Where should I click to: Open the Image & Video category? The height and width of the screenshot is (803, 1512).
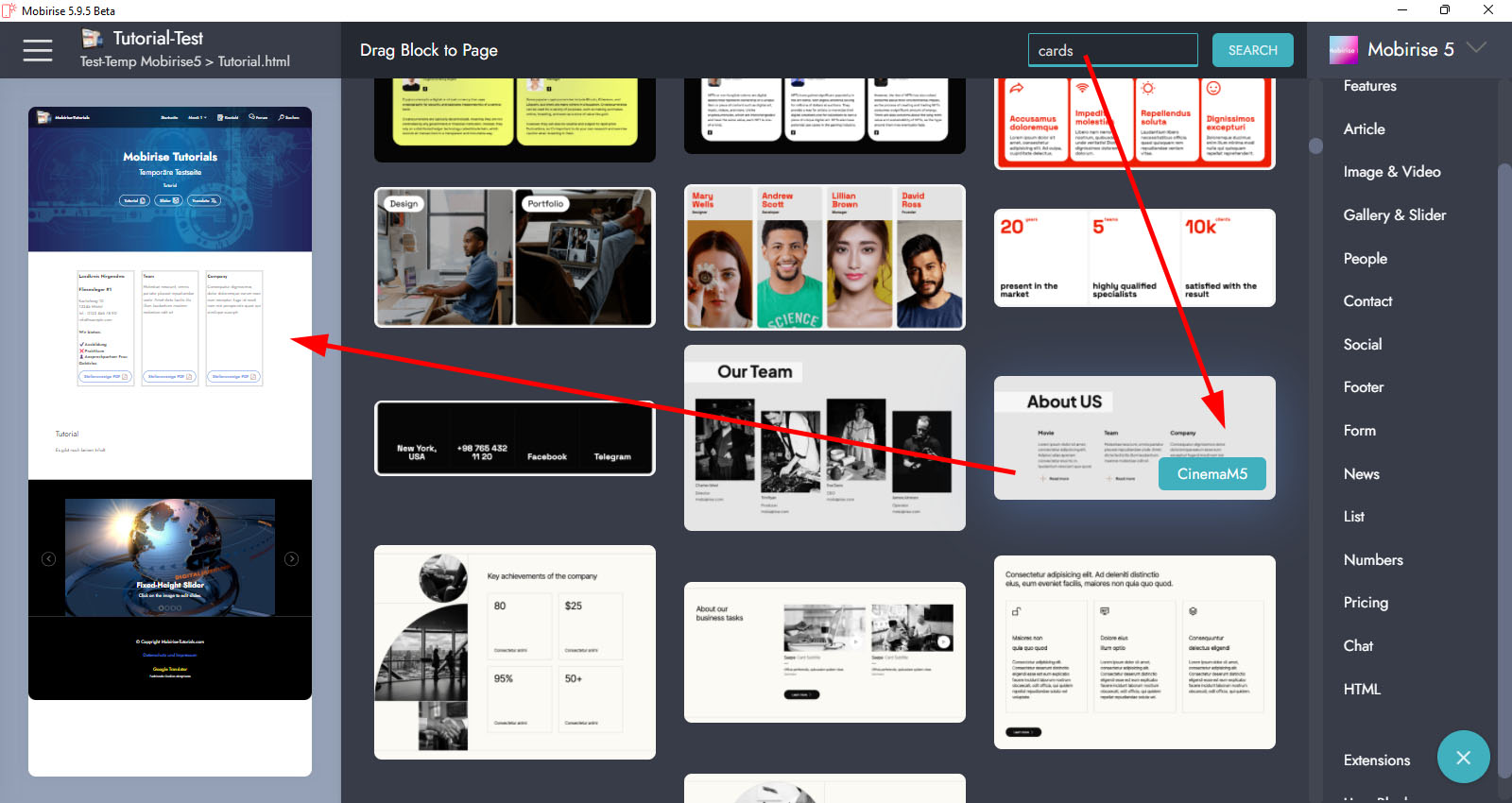(x=1392, y=172)
